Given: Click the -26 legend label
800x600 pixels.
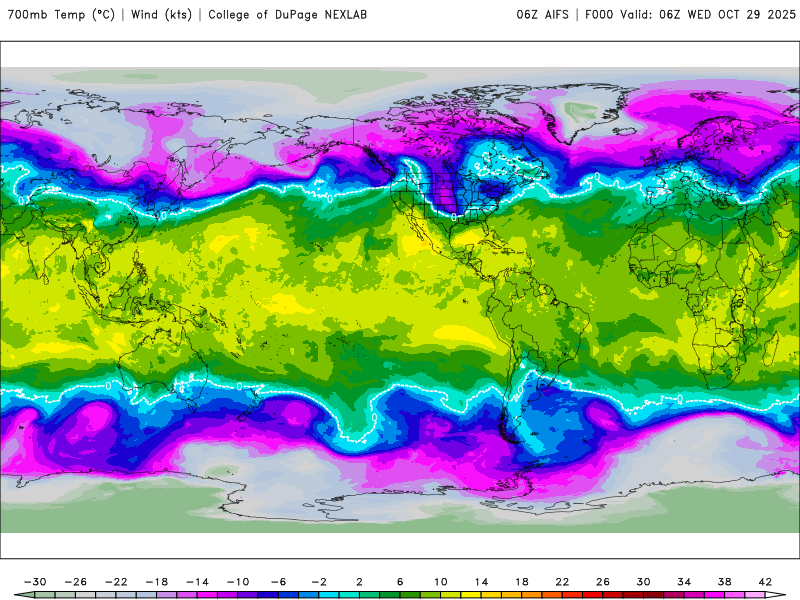Looking at the screenshot, I should coord(76,582).
